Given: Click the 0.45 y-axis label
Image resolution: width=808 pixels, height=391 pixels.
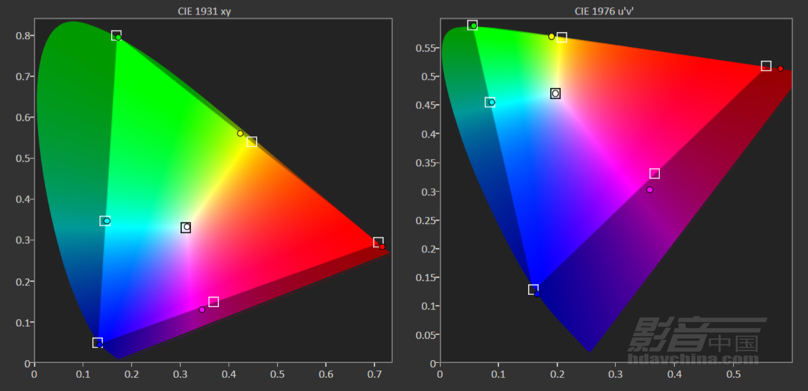Looking at the screenshot, I should click(x=425, y=106).
